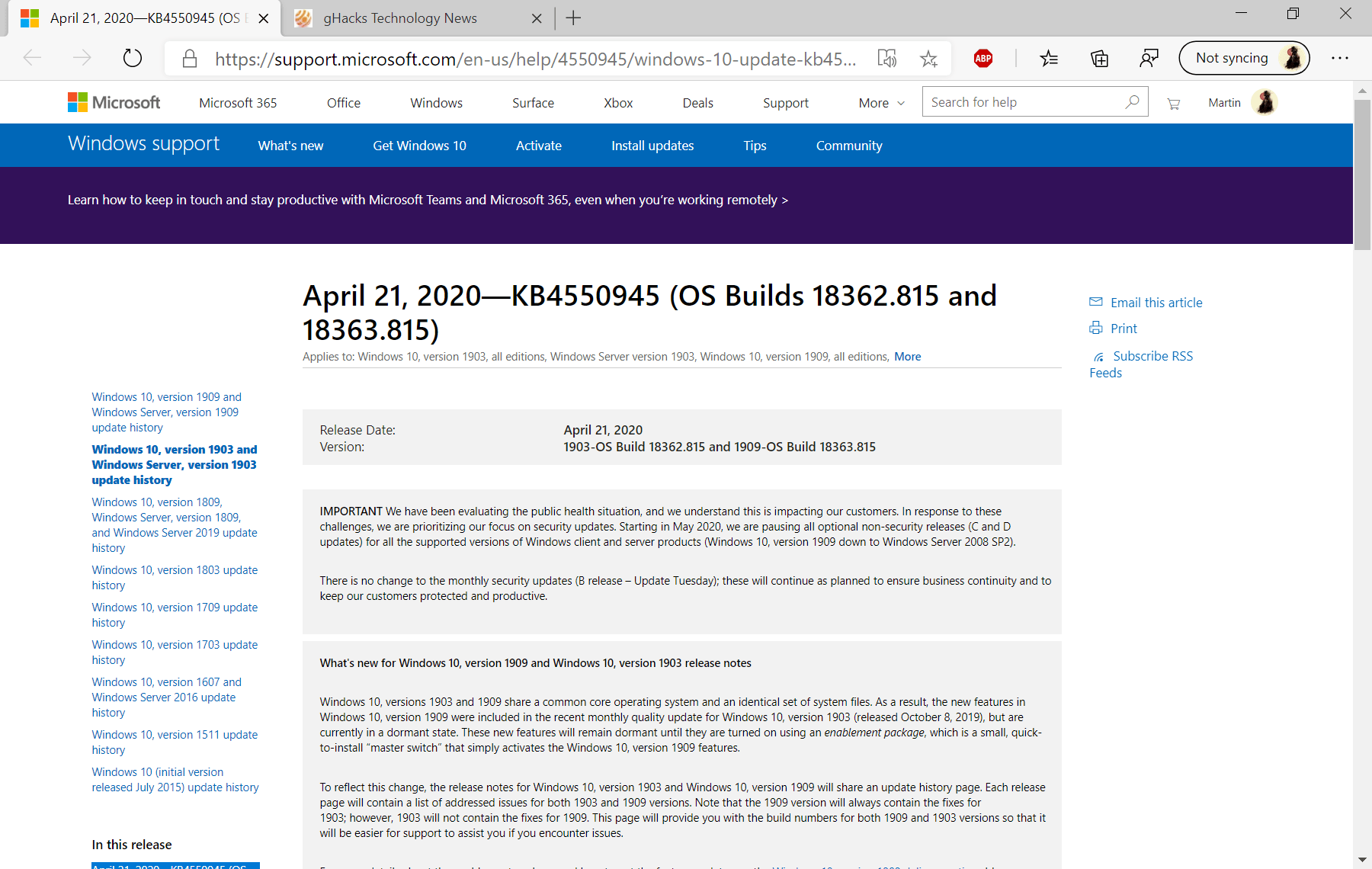
Task: Open version 1903 update history link
Action: (x=175, y=465)
